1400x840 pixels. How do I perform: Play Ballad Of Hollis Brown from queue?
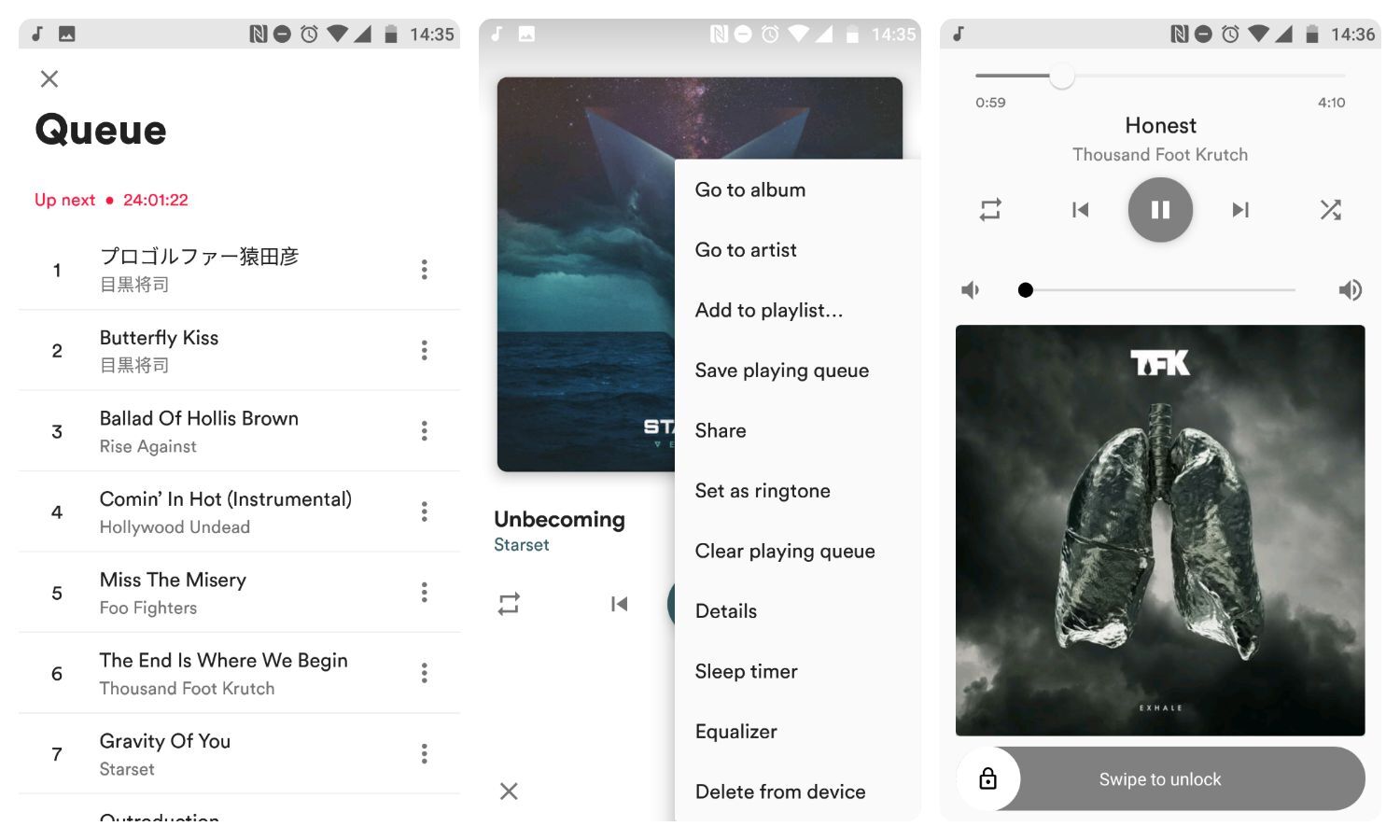click(x=199, y=430)
